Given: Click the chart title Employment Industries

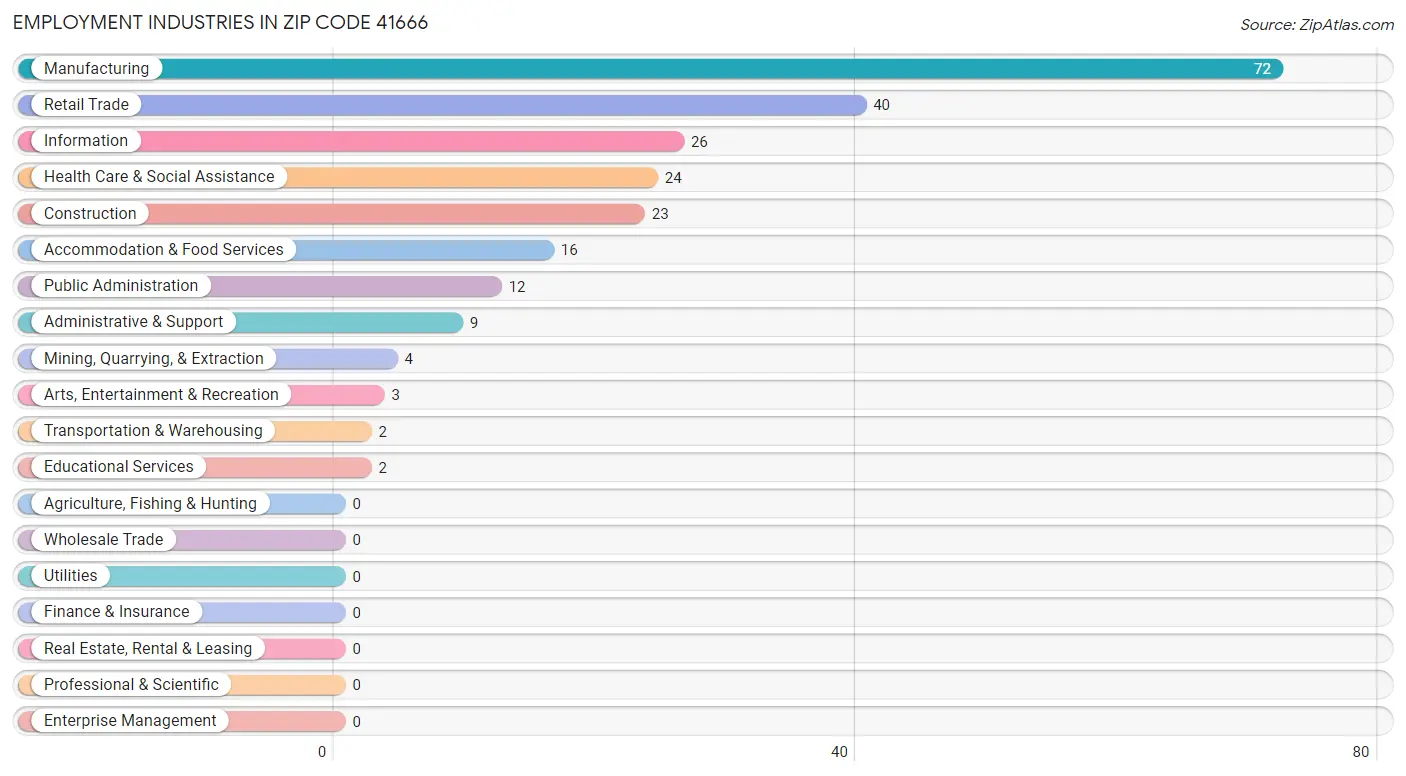Looking at the screenshot, I should (220, 22).
